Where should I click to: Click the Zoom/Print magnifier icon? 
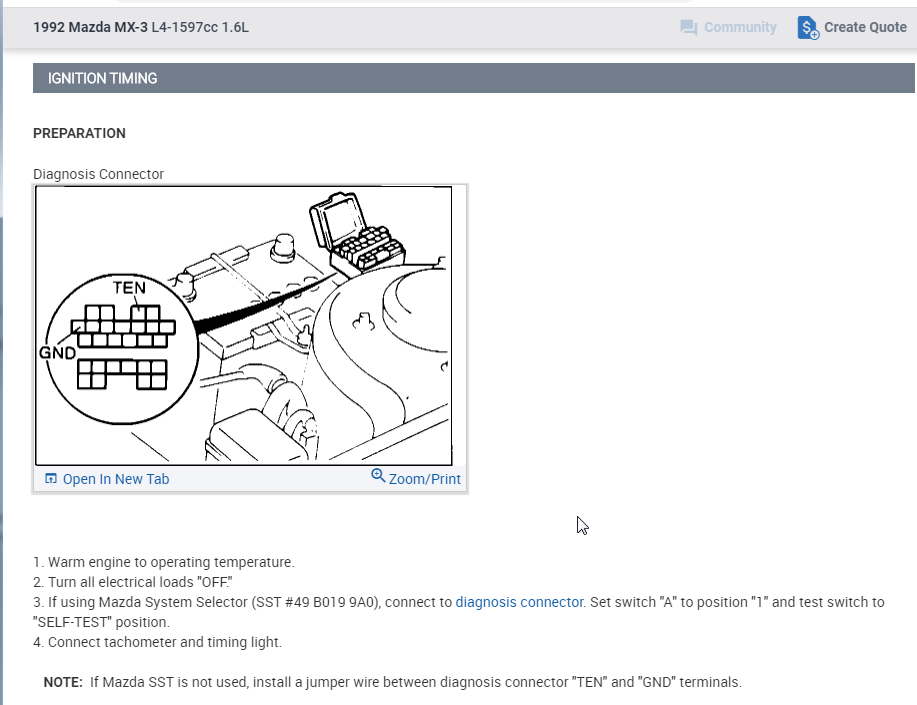378,476
